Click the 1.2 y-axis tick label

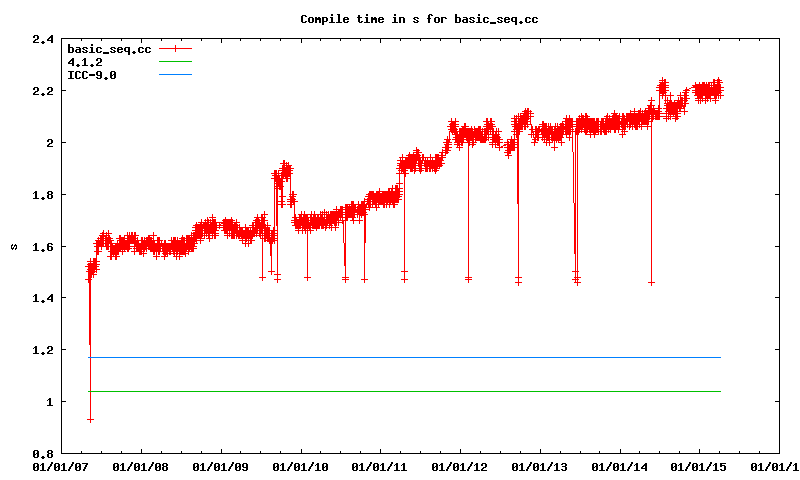(43, 350)
